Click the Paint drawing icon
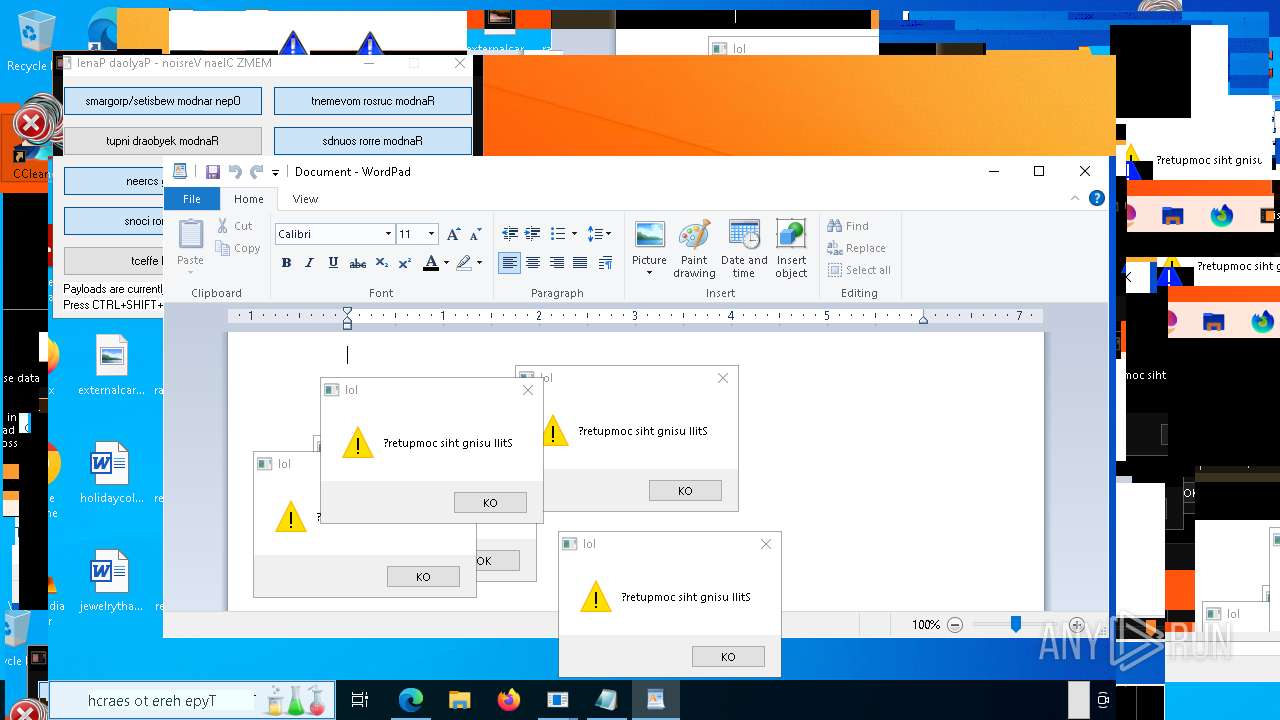This screenshot has height=720, width=1280. 694,236
